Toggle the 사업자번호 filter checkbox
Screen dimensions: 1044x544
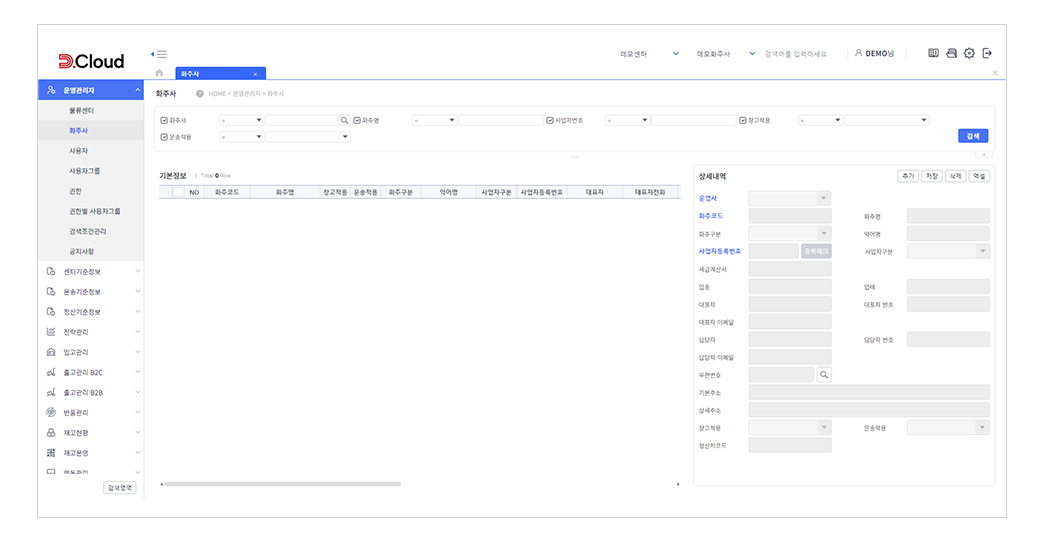(550, 121)
